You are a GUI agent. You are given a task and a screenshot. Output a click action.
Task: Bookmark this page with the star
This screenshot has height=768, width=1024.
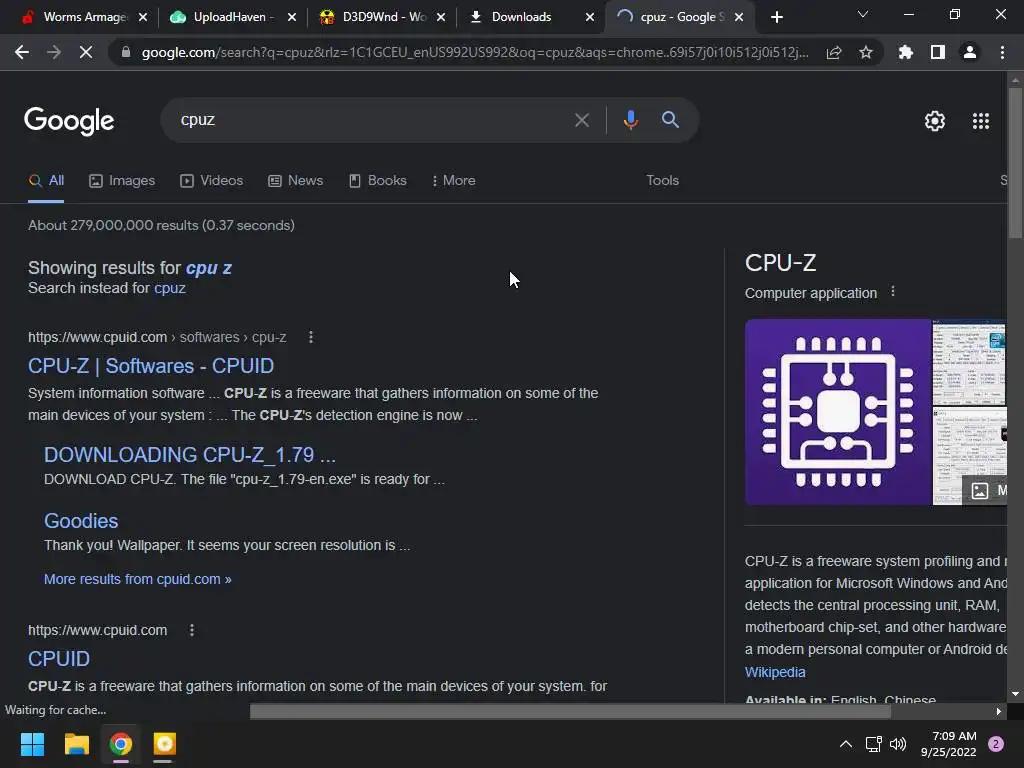(866, 52)
